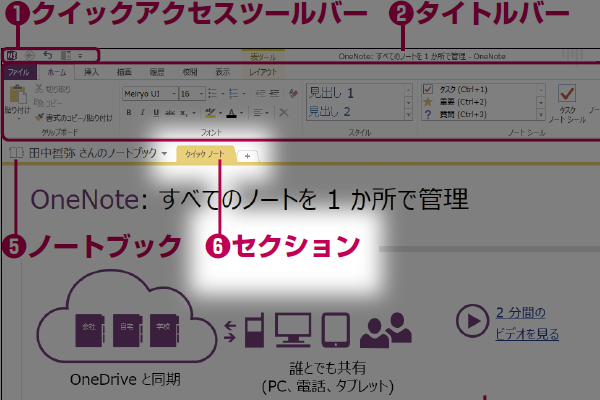Click the styles gallery up arrow
This screenshot has height=400, width=600.
[x=409, y=90]
